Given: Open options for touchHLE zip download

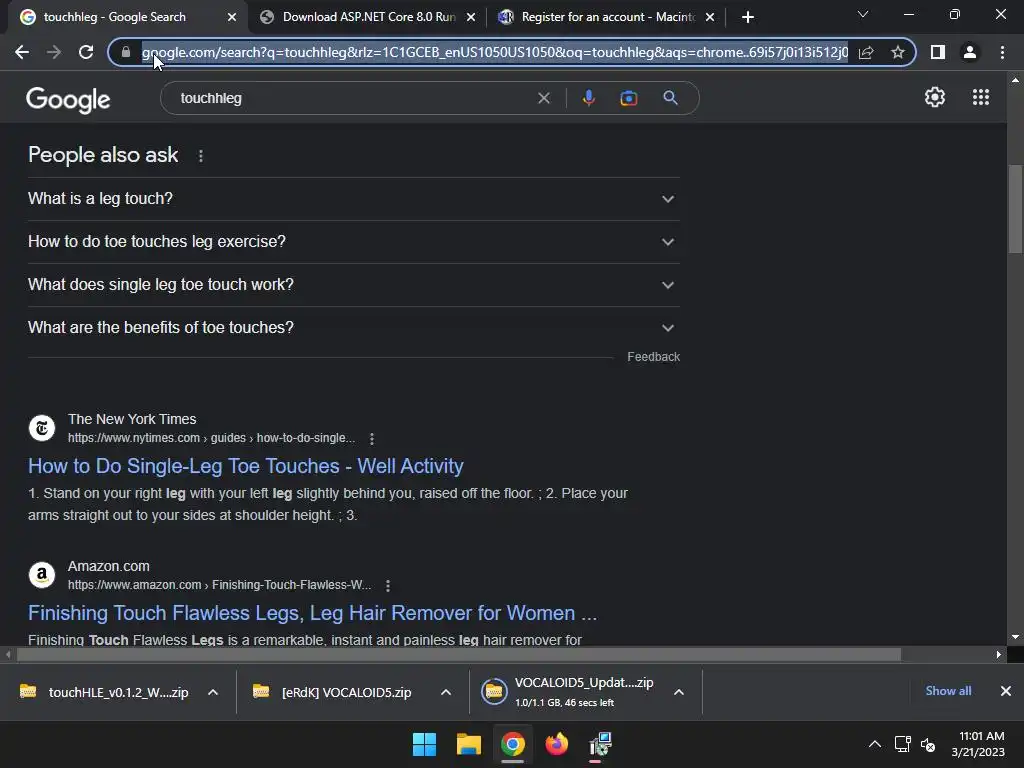Looking at the screenshot, I should pos(213,692).
